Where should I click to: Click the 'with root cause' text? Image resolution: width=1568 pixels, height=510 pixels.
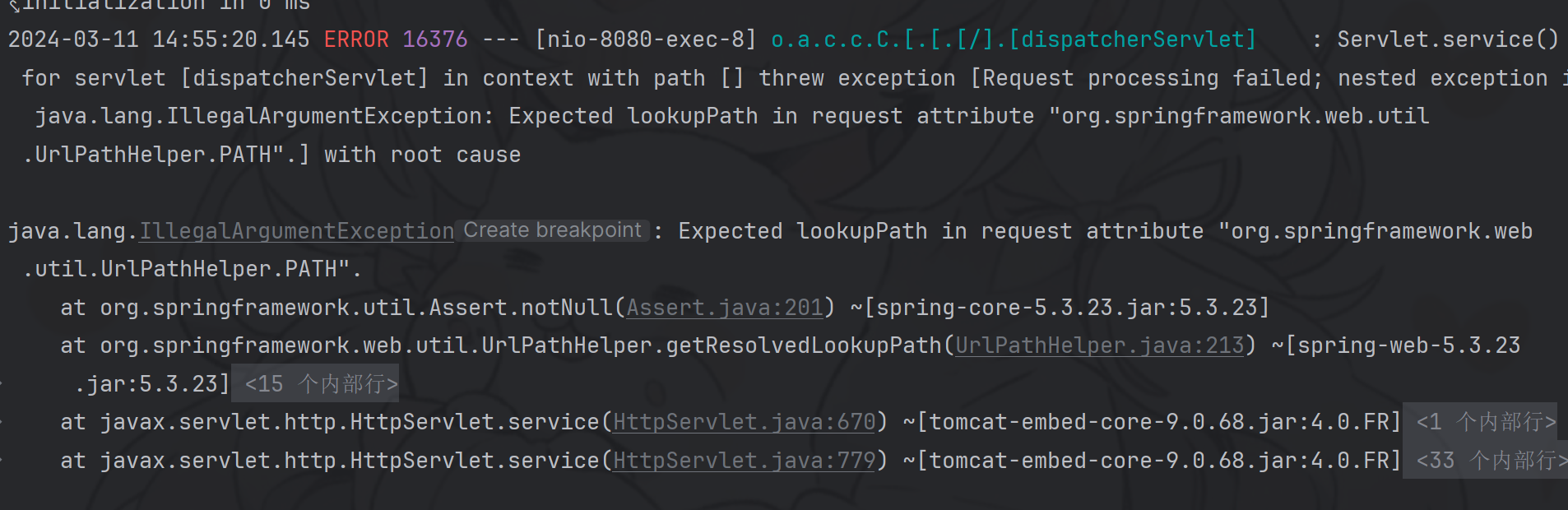tap(422, 155)
